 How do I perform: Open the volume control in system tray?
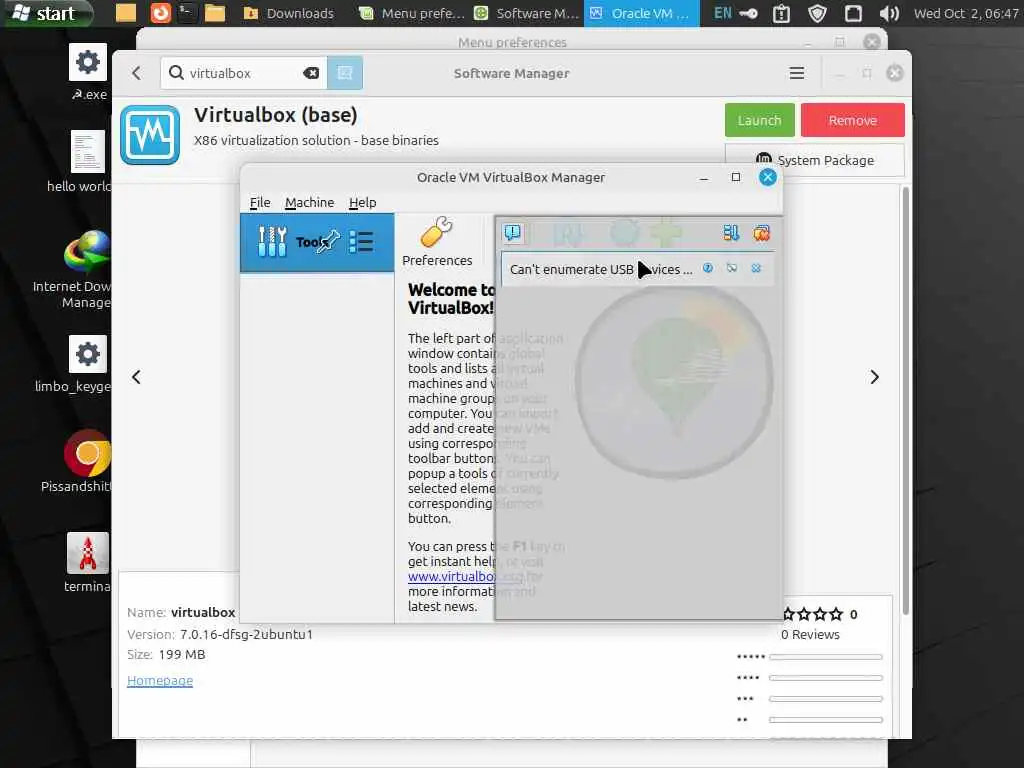pyautogui.click(x=889, y=13)
